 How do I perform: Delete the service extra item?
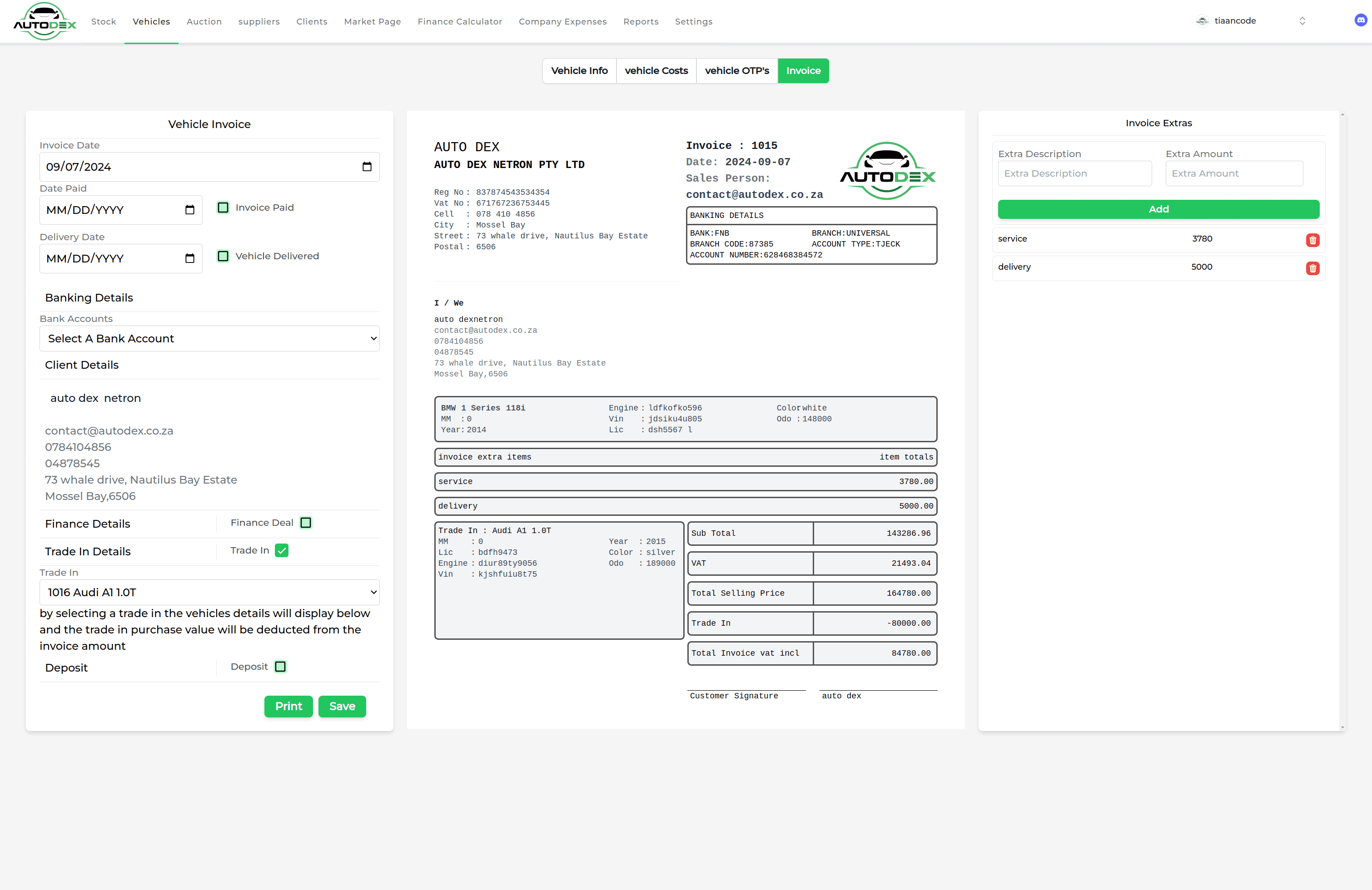[1312, 240]
